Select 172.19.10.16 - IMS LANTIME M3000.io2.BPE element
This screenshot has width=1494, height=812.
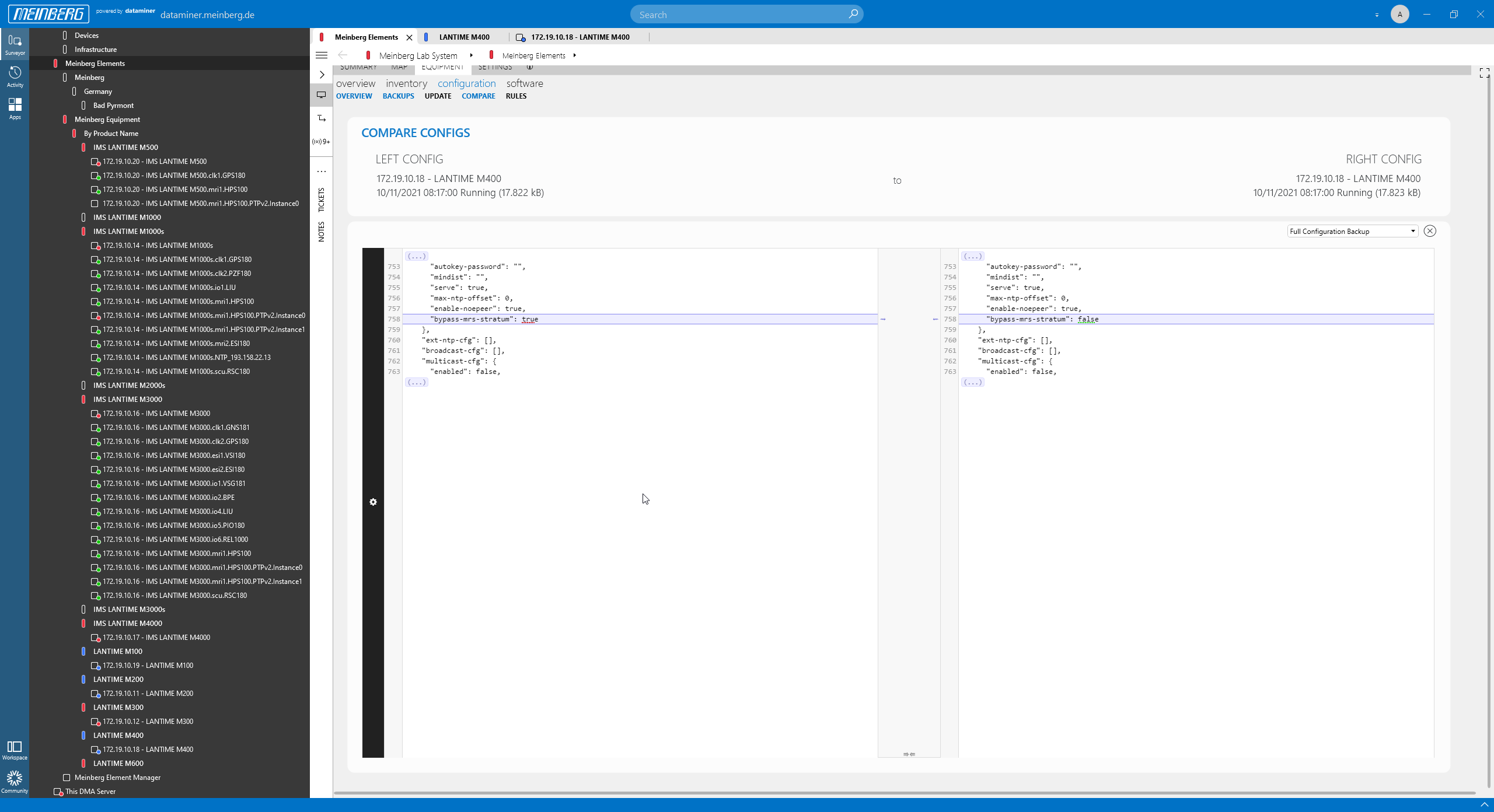pos(169,498)
